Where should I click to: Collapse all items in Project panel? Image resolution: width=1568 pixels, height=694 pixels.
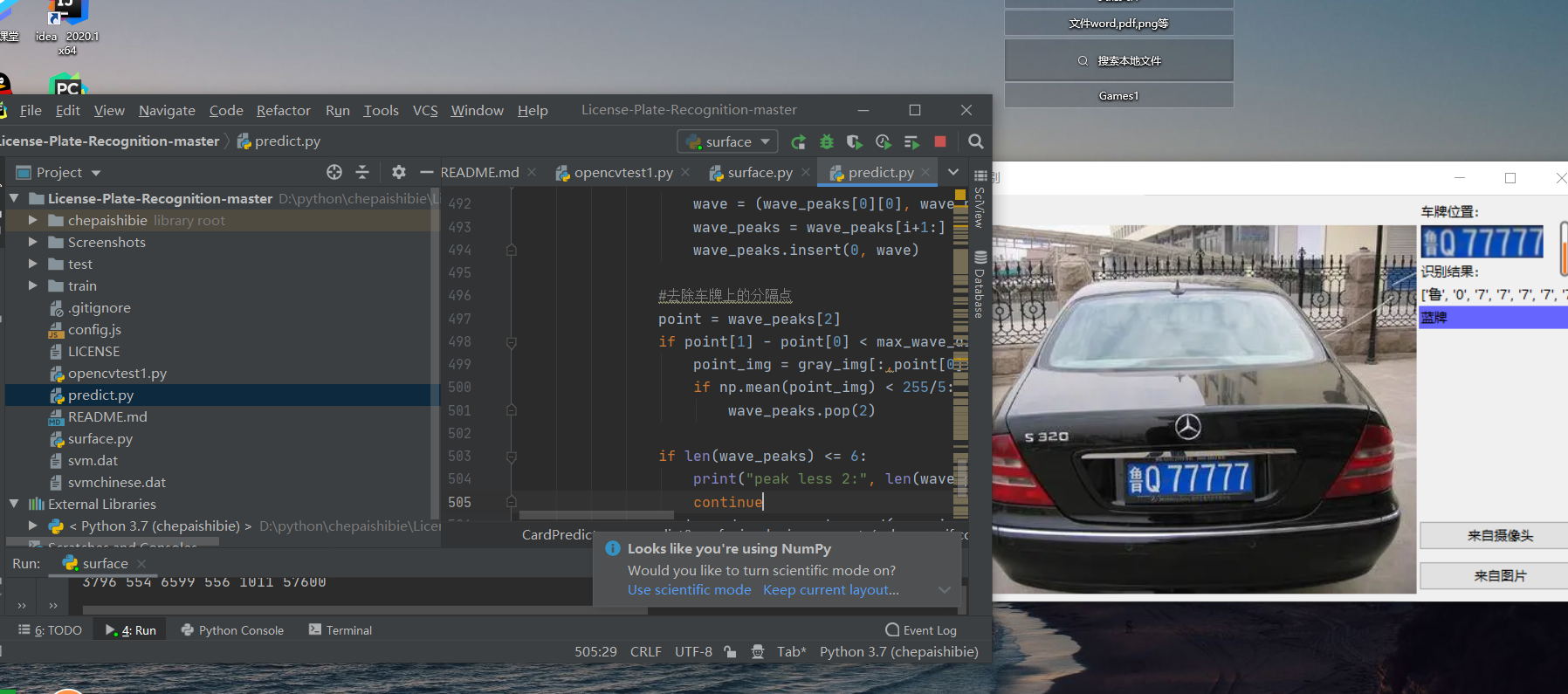tap(362, 172)
